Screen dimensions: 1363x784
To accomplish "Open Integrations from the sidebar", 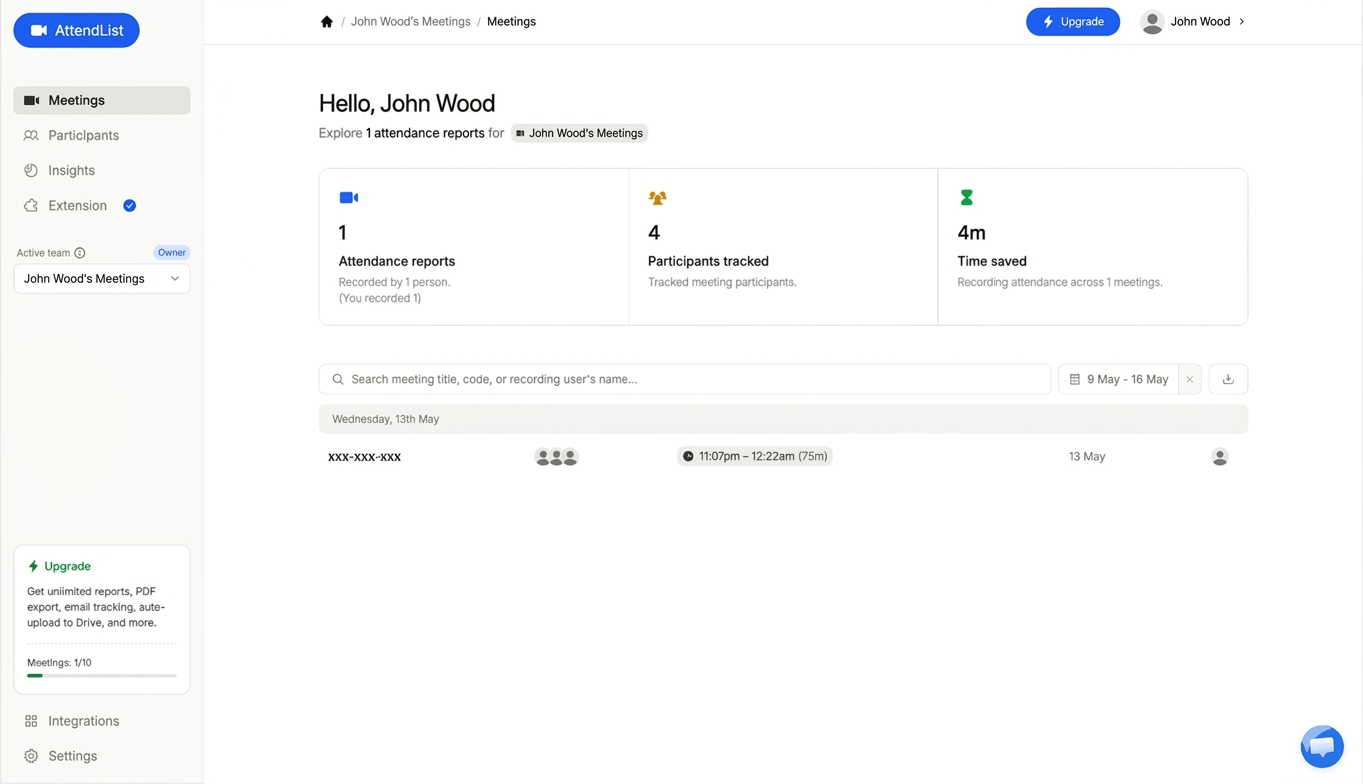I will (x=102, y=721).
